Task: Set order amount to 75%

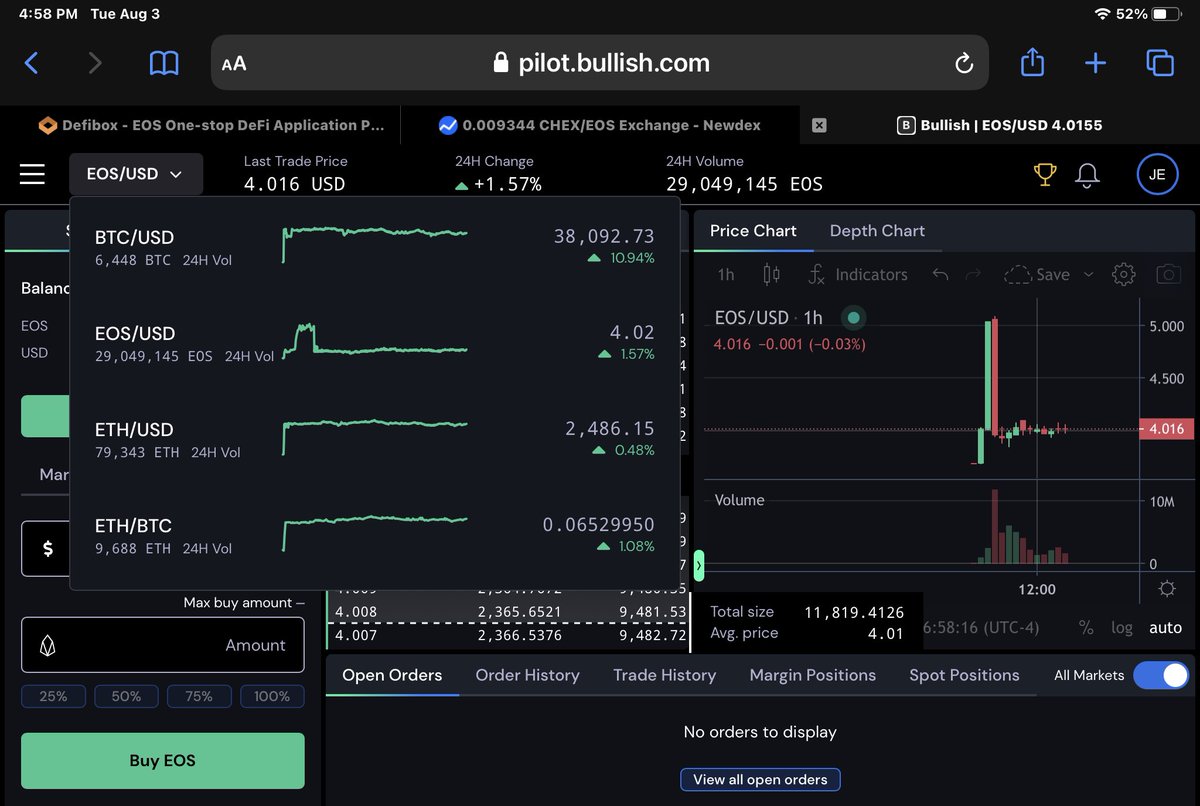Action: 199,696
